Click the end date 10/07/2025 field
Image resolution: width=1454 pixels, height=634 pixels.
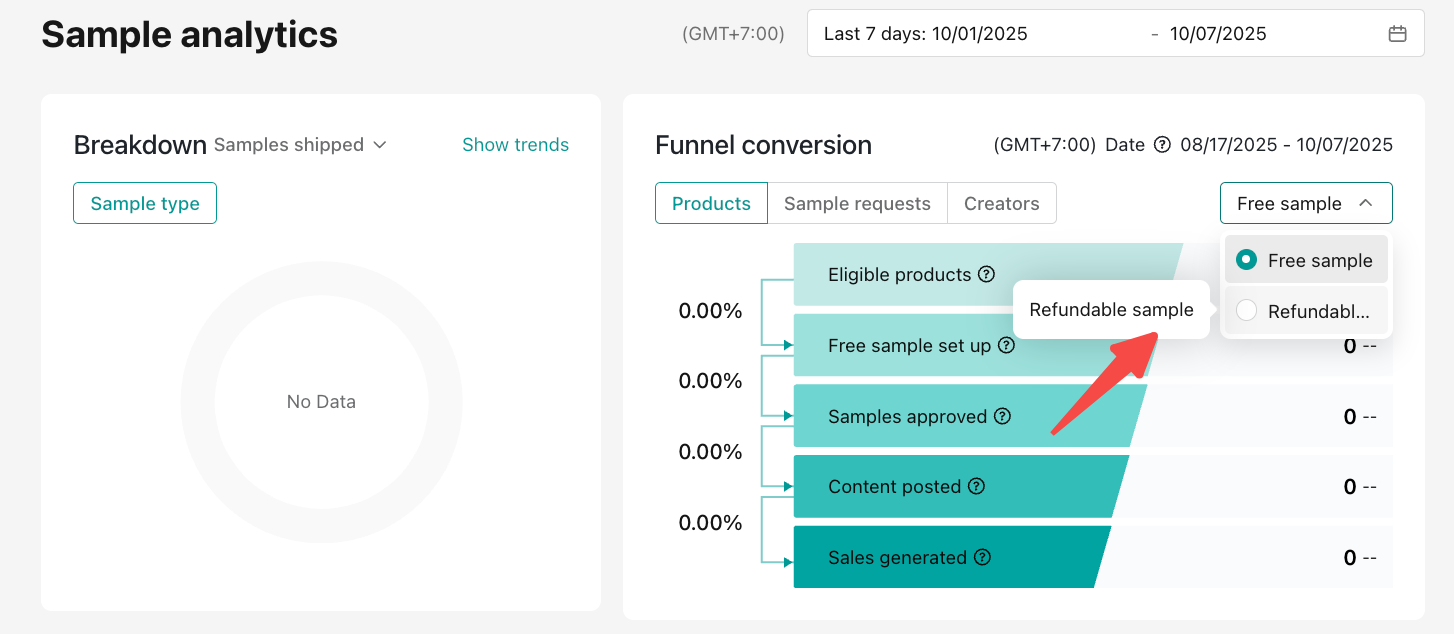(1217, 34)
